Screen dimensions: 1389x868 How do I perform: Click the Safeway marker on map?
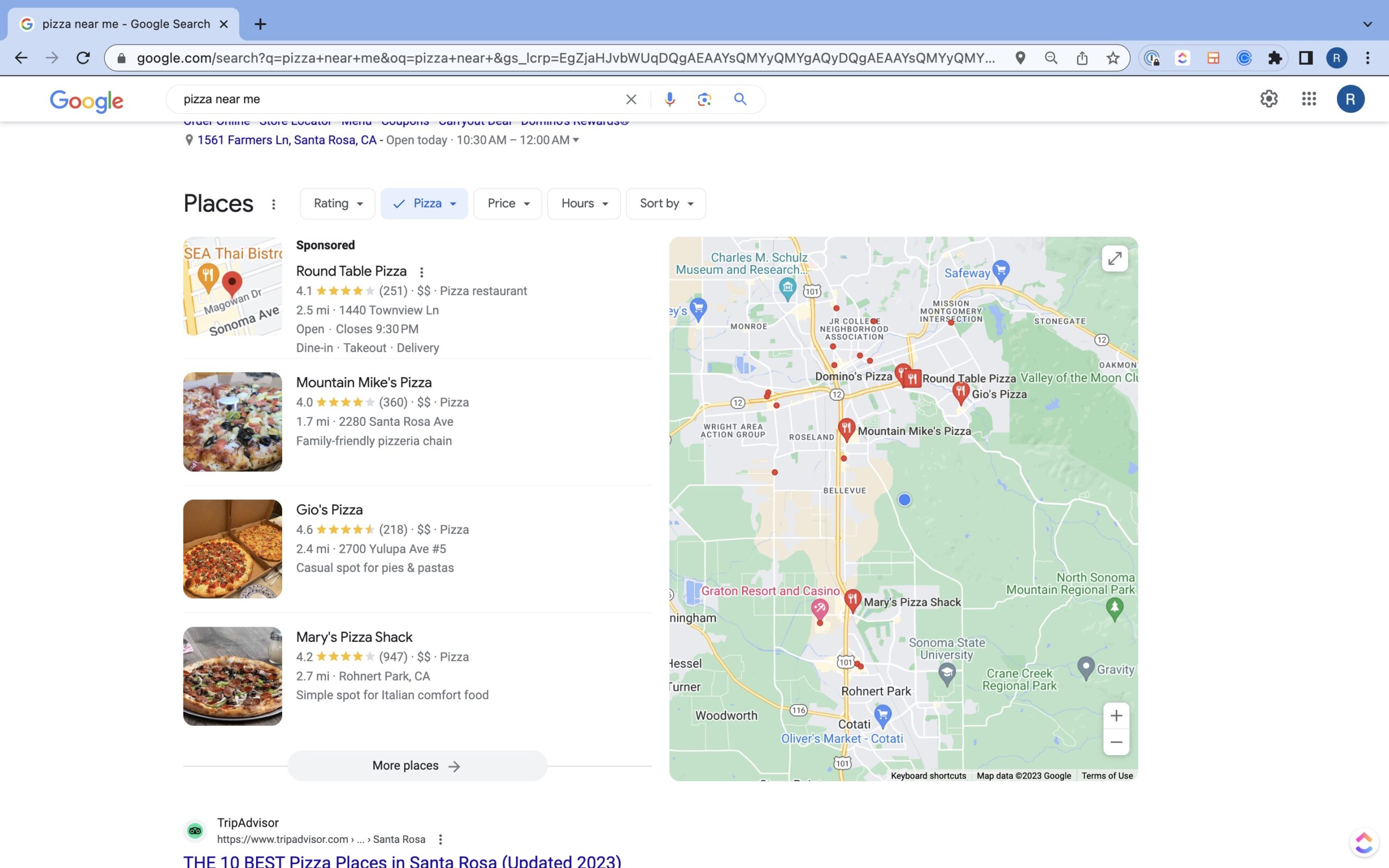click(x=1001, y=271)
